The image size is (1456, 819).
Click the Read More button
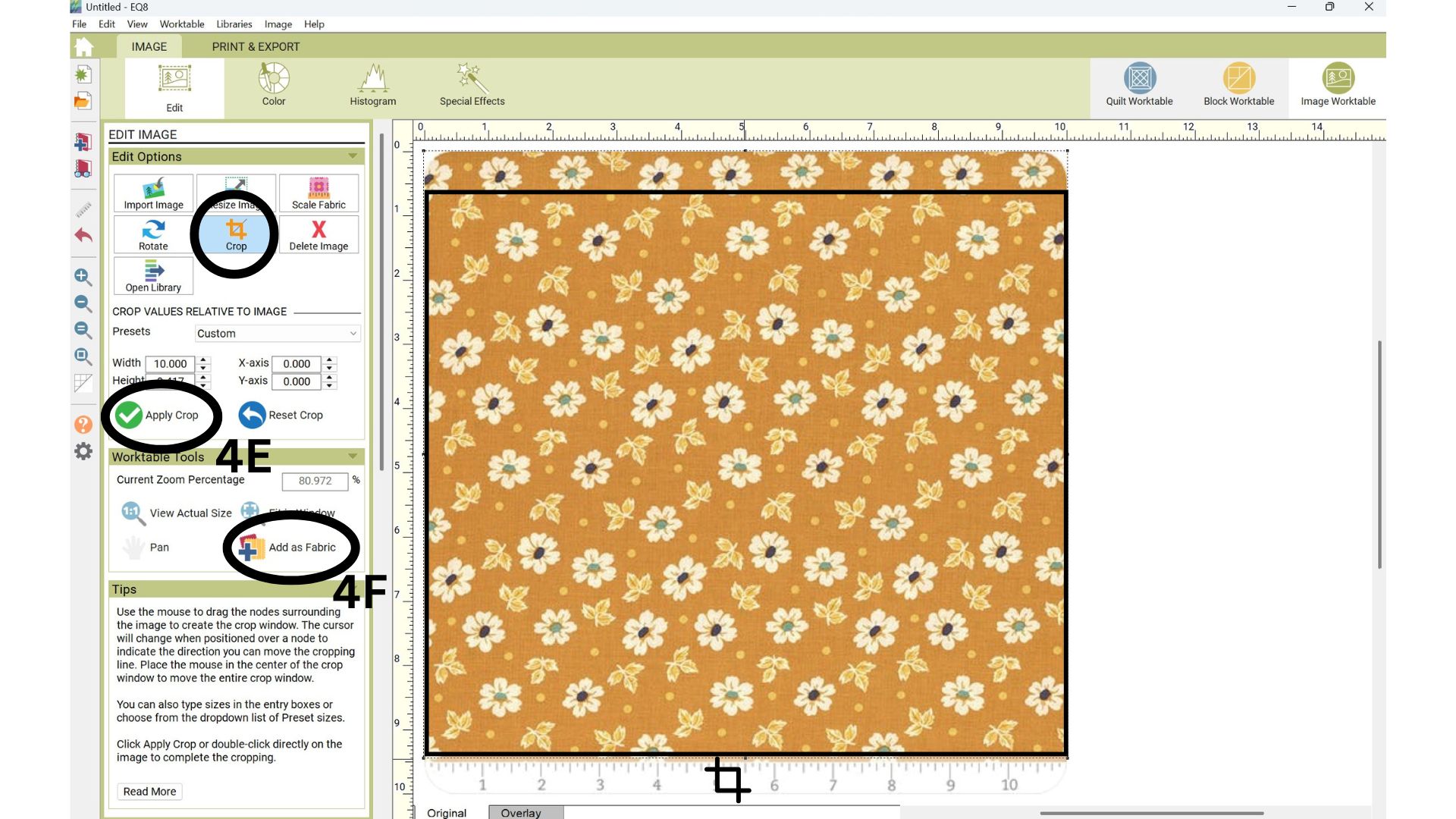coord(149,792)
